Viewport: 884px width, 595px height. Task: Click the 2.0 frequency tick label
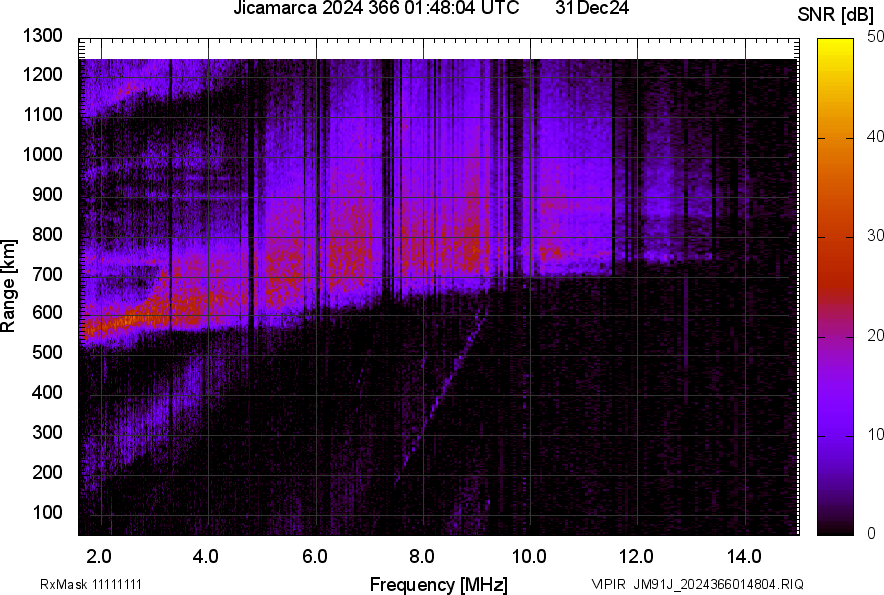[100, 556]
